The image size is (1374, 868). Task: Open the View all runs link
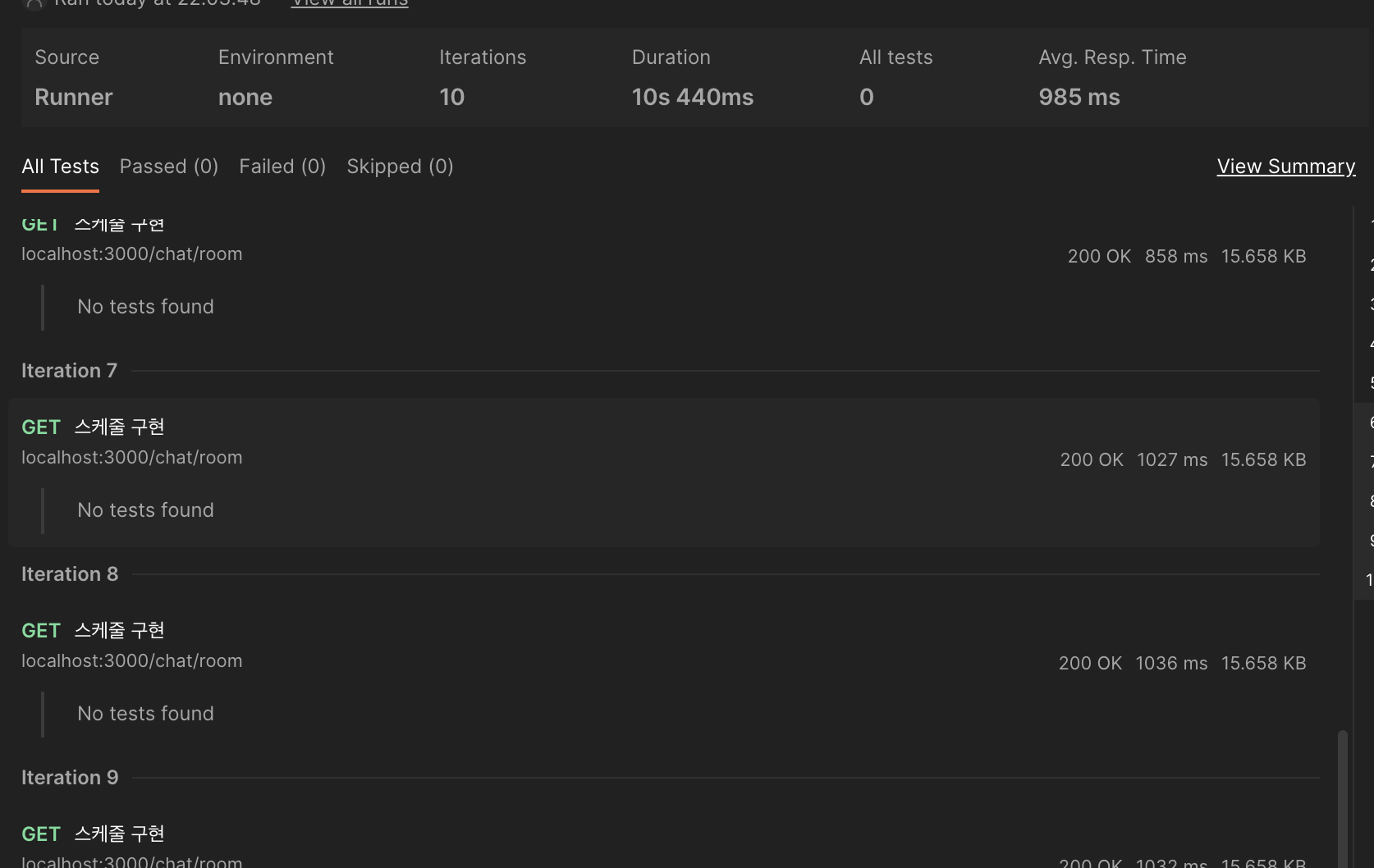click(350, 3)
